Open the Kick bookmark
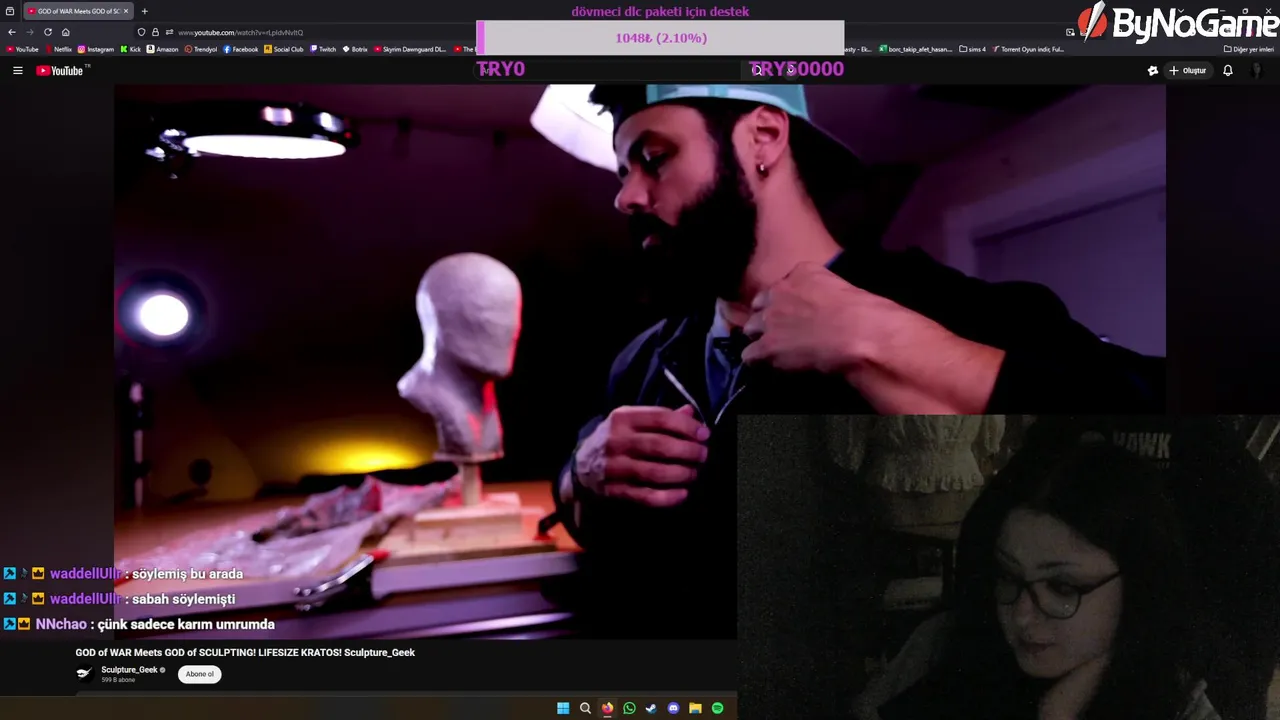1280x720 pixels. (x=131, y=49)
